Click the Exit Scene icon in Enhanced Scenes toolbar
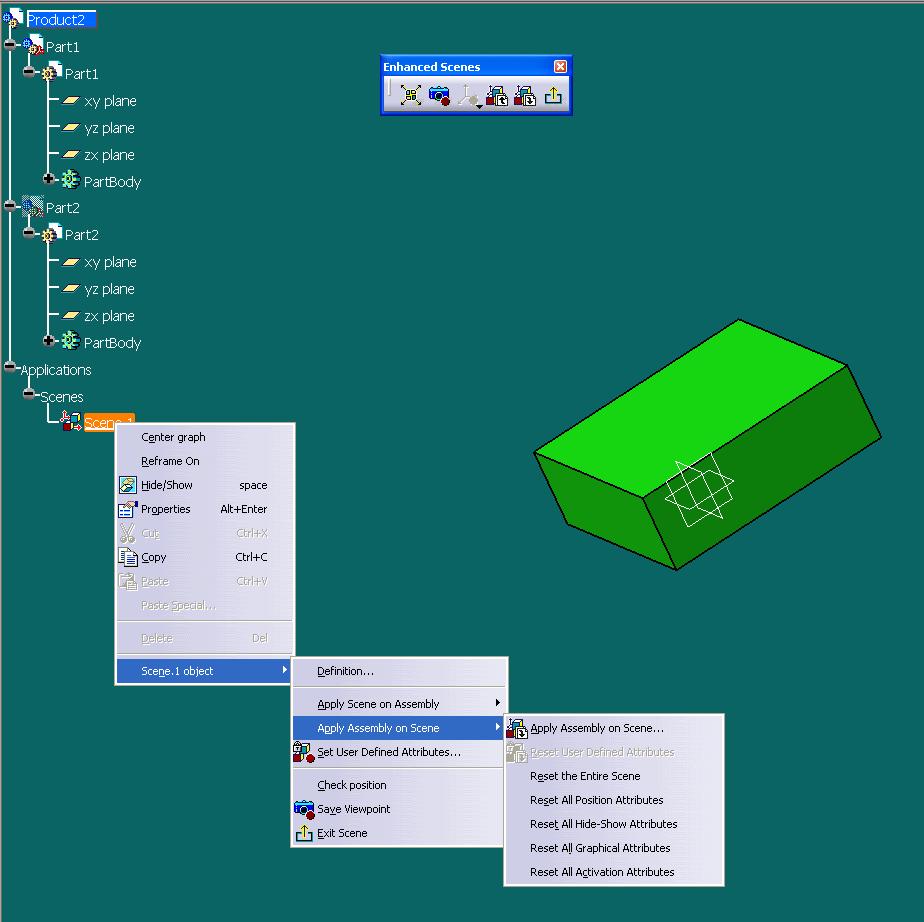924x922 pixels. (x=553, y=95)
